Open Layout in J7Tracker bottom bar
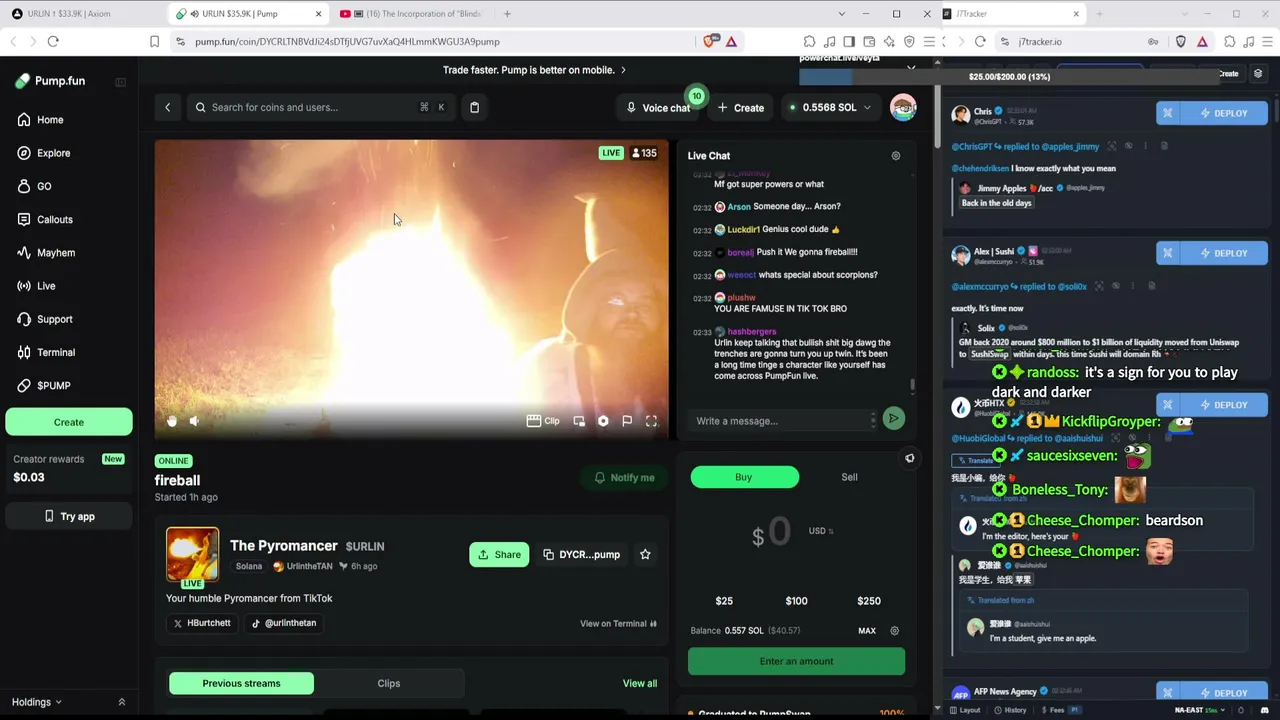The width and height of the screenshot is (1280, 720). (965, 710)
